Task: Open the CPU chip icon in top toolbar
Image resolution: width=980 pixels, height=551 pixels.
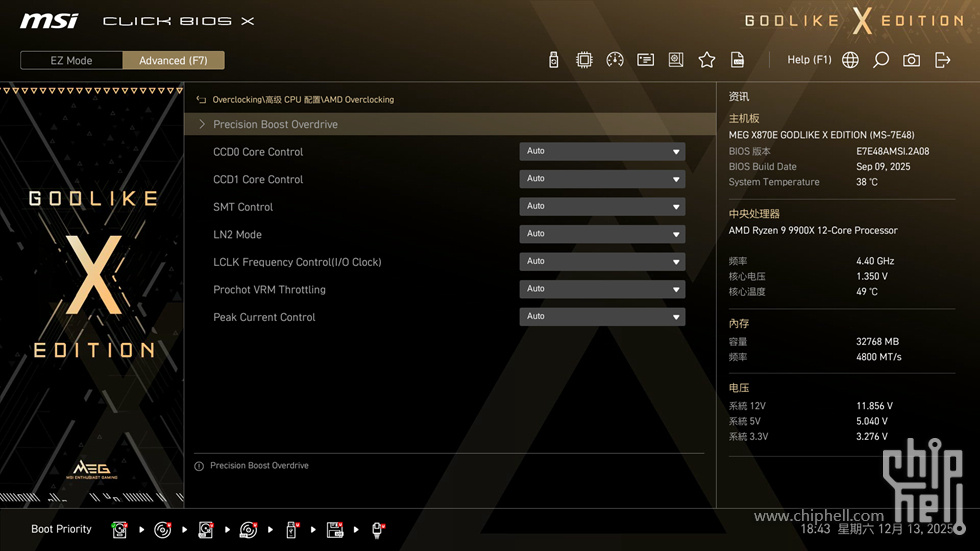Action: tap(584, 60)
